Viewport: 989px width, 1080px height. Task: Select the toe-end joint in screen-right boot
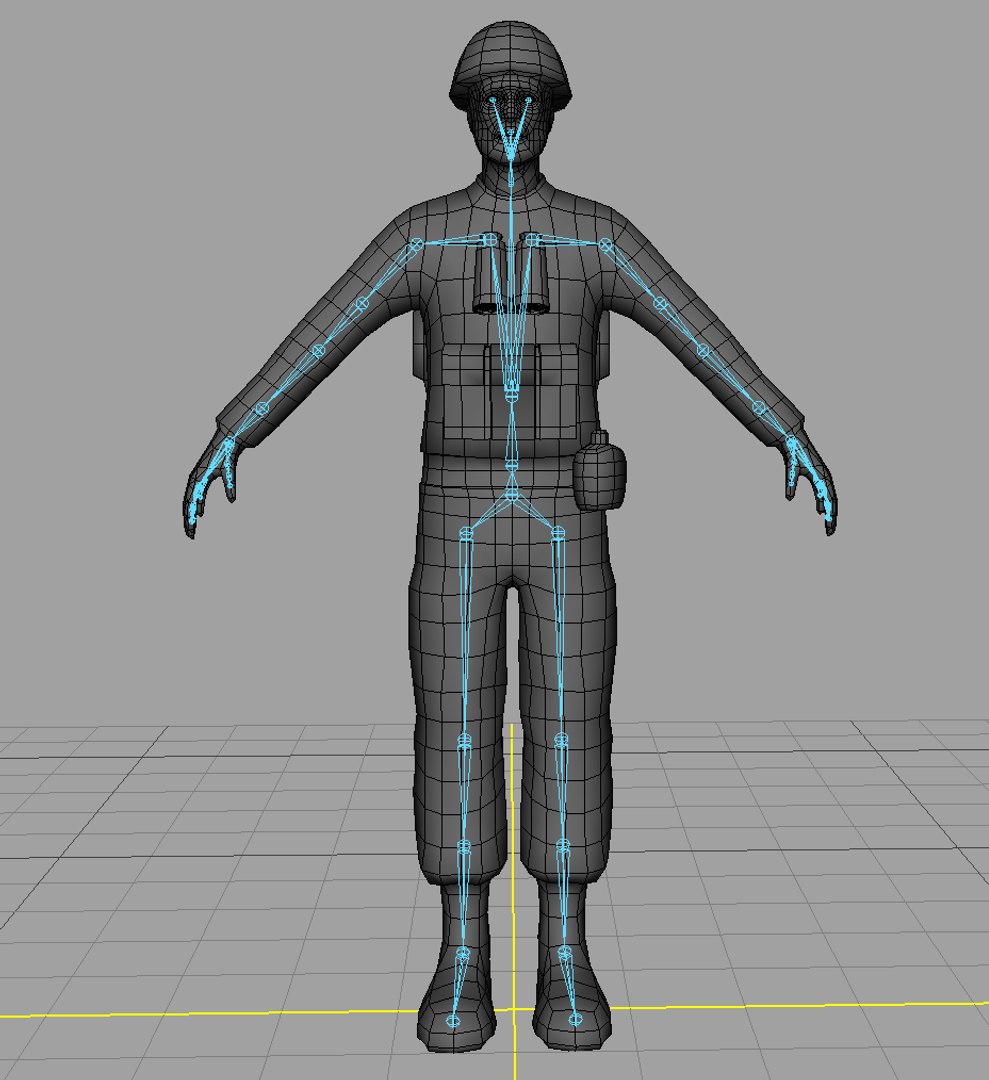pos(575,1020)
